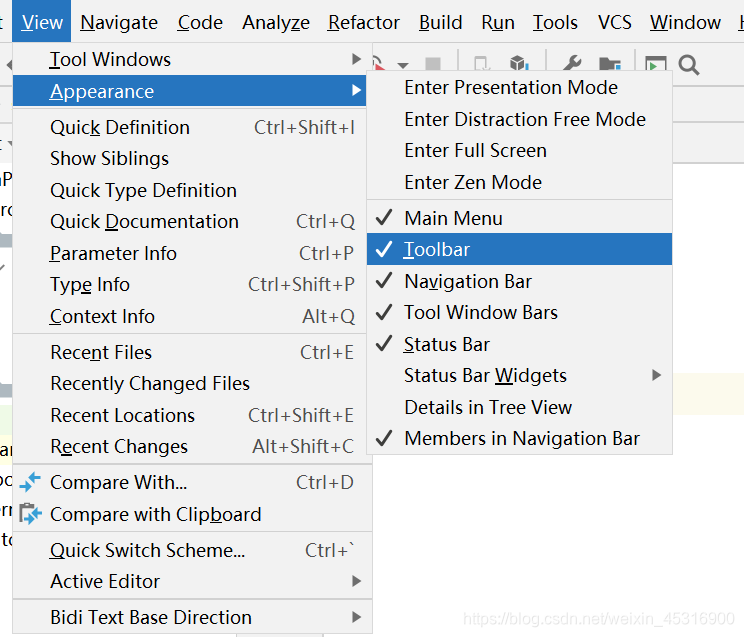Click the gray Stop square icon
The width and height of the screenshot is (744, 637).
[x=433, y=64]
